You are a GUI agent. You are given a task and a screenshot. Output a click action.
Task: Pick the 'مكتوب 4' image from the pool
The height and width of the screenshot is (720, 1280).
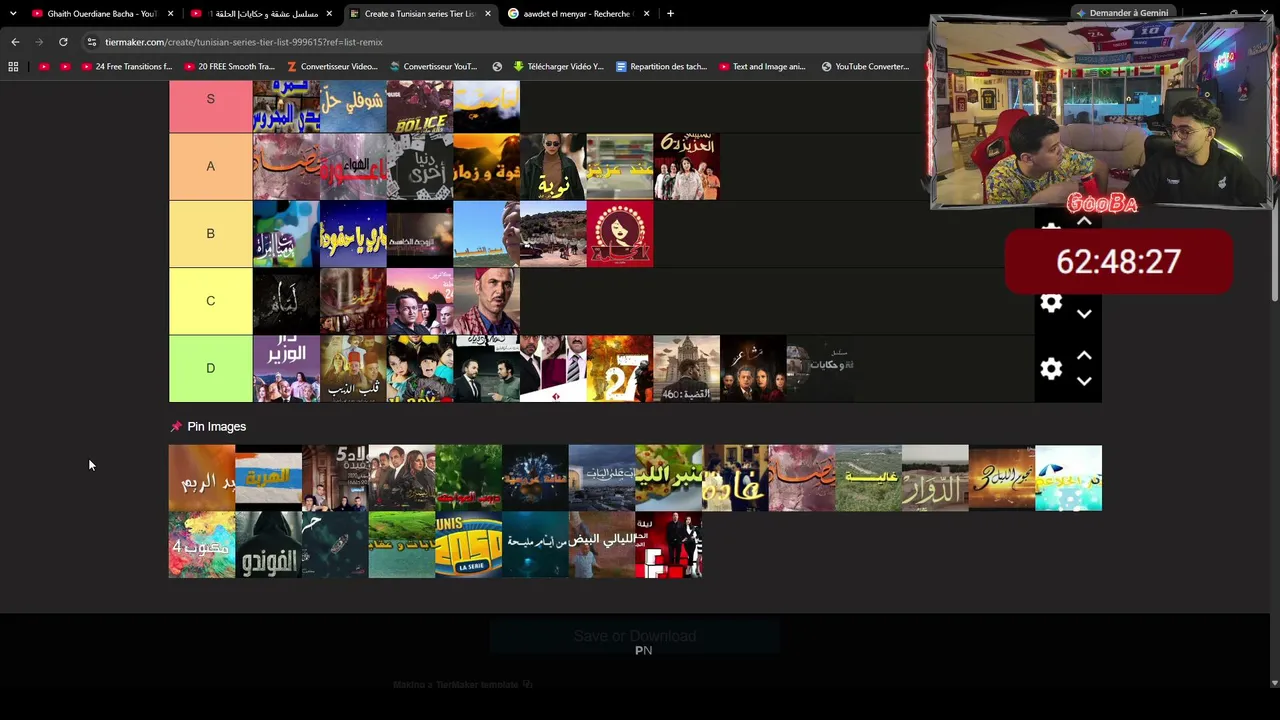(201, 545)
